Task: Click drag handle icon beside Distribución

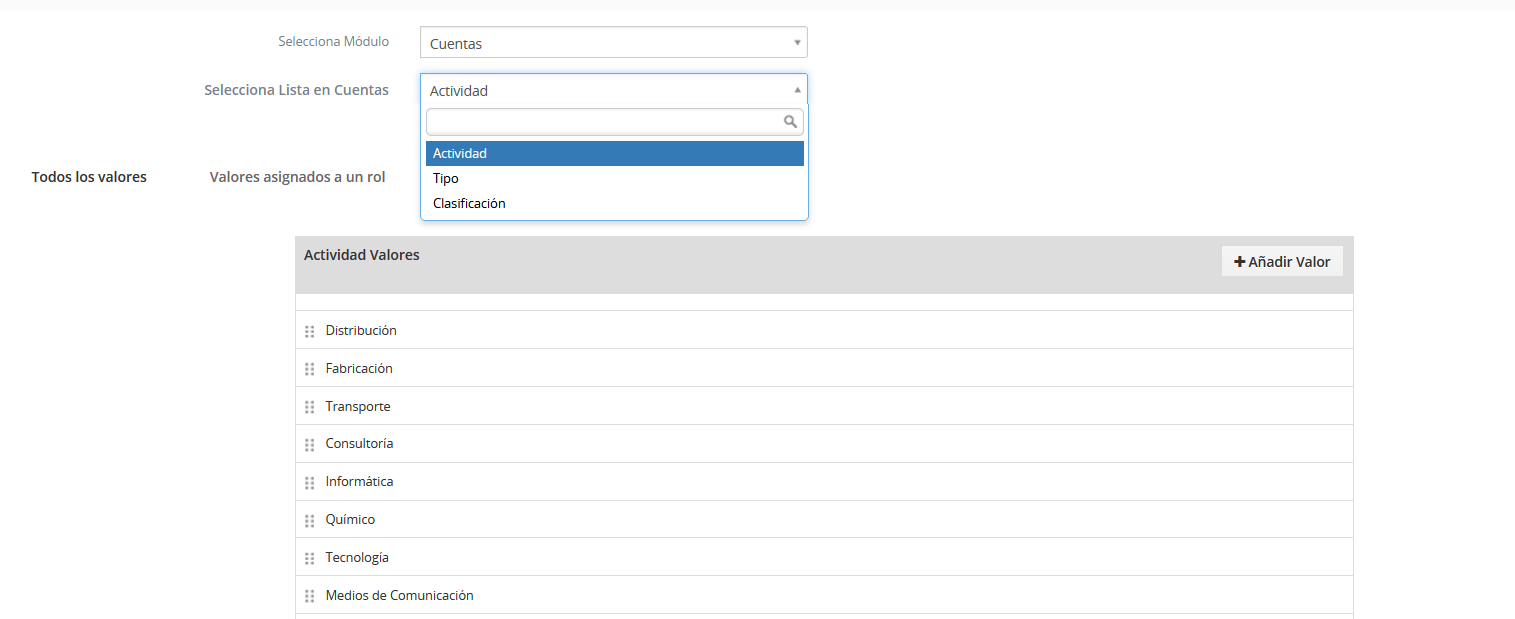Action: pos(309,331)
